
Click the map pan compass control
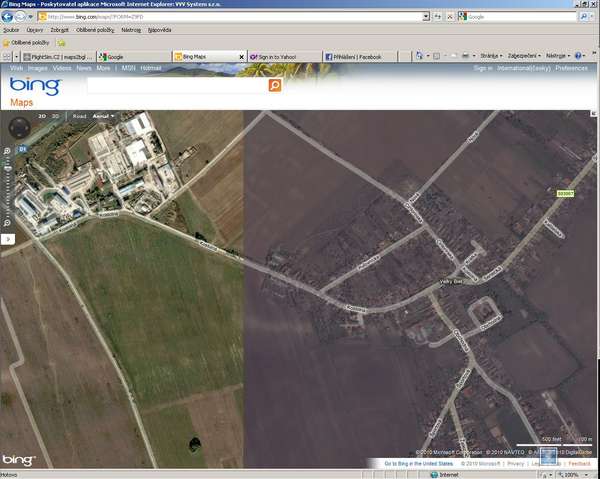20,127
